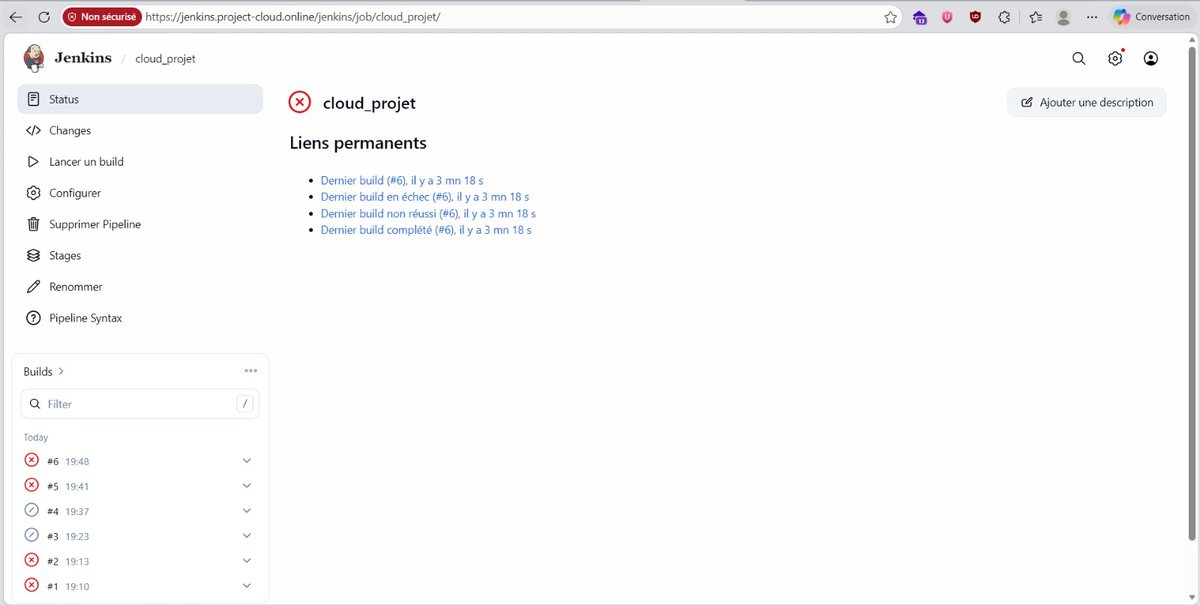Click the failed icon of build #1
The height and width of the screenshot is (605, 1200).
[x=31, y=586]
